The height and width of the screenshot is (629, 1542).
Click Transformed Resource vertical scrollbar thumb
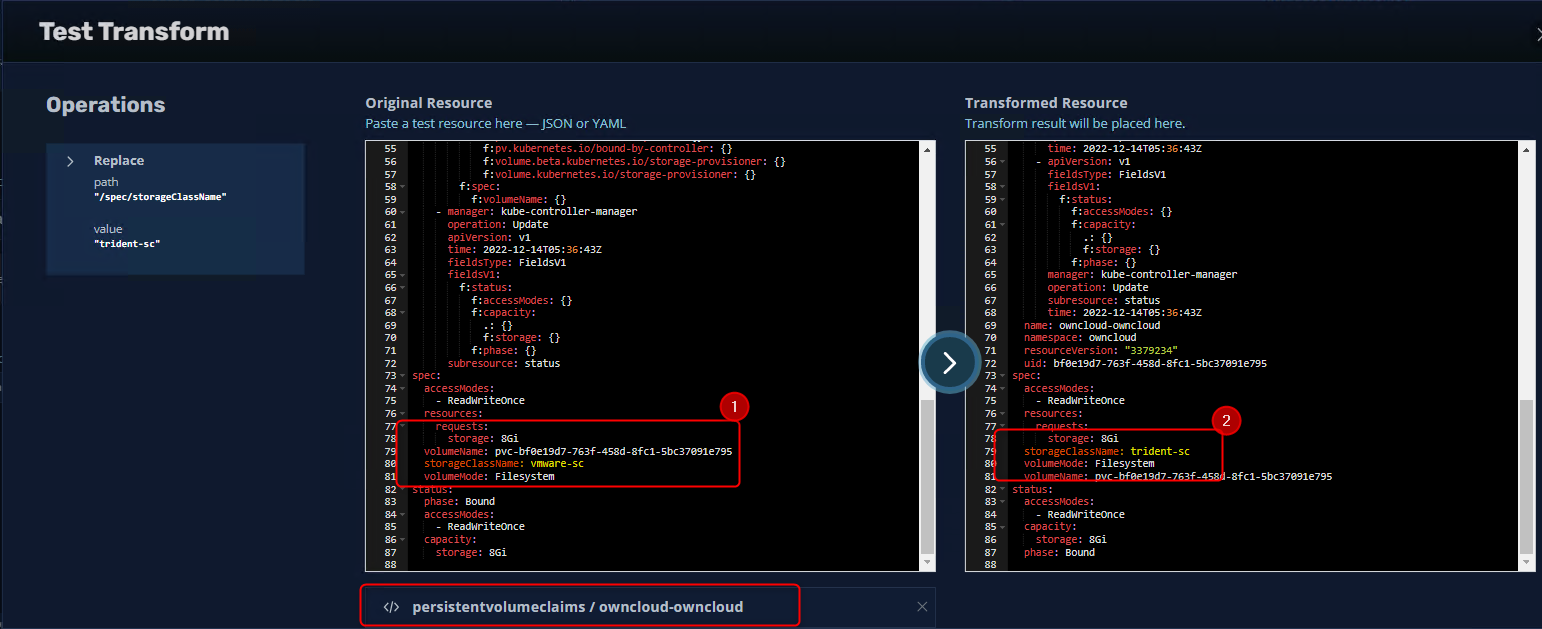point(1526,476)
